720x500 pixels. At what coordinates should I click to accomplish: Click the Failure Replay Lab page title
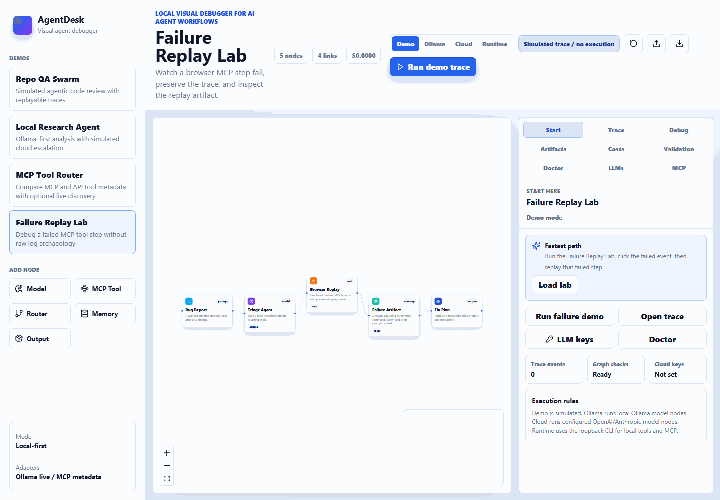coord(201,47)
